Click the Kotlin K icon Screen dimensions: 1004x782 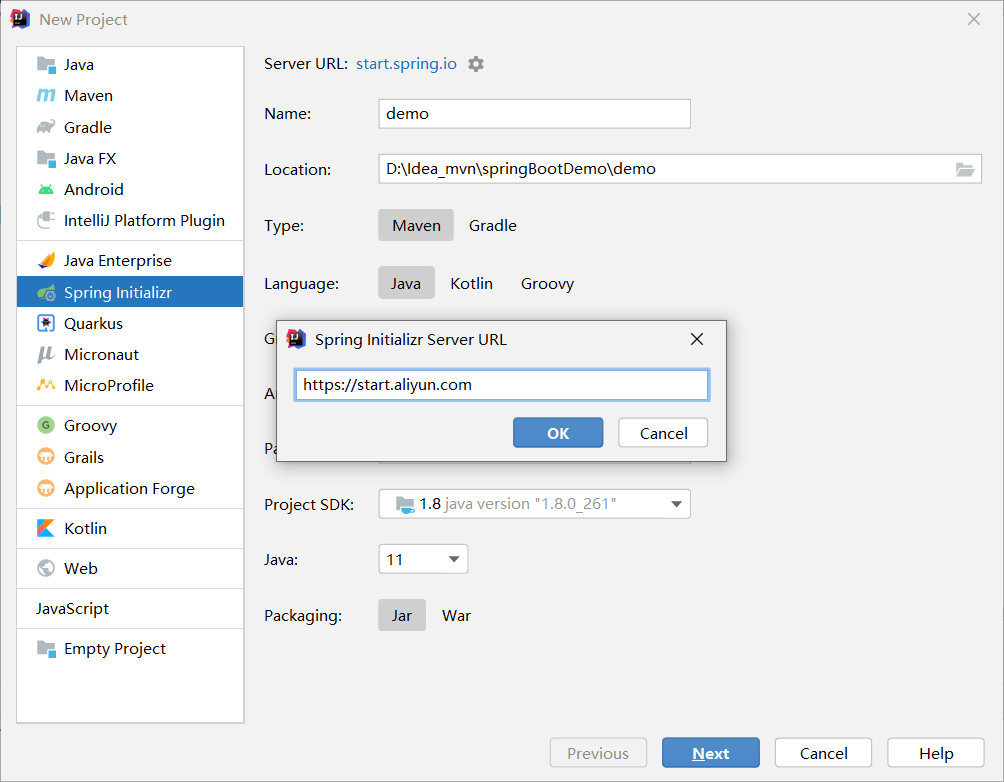pos(46,528)
